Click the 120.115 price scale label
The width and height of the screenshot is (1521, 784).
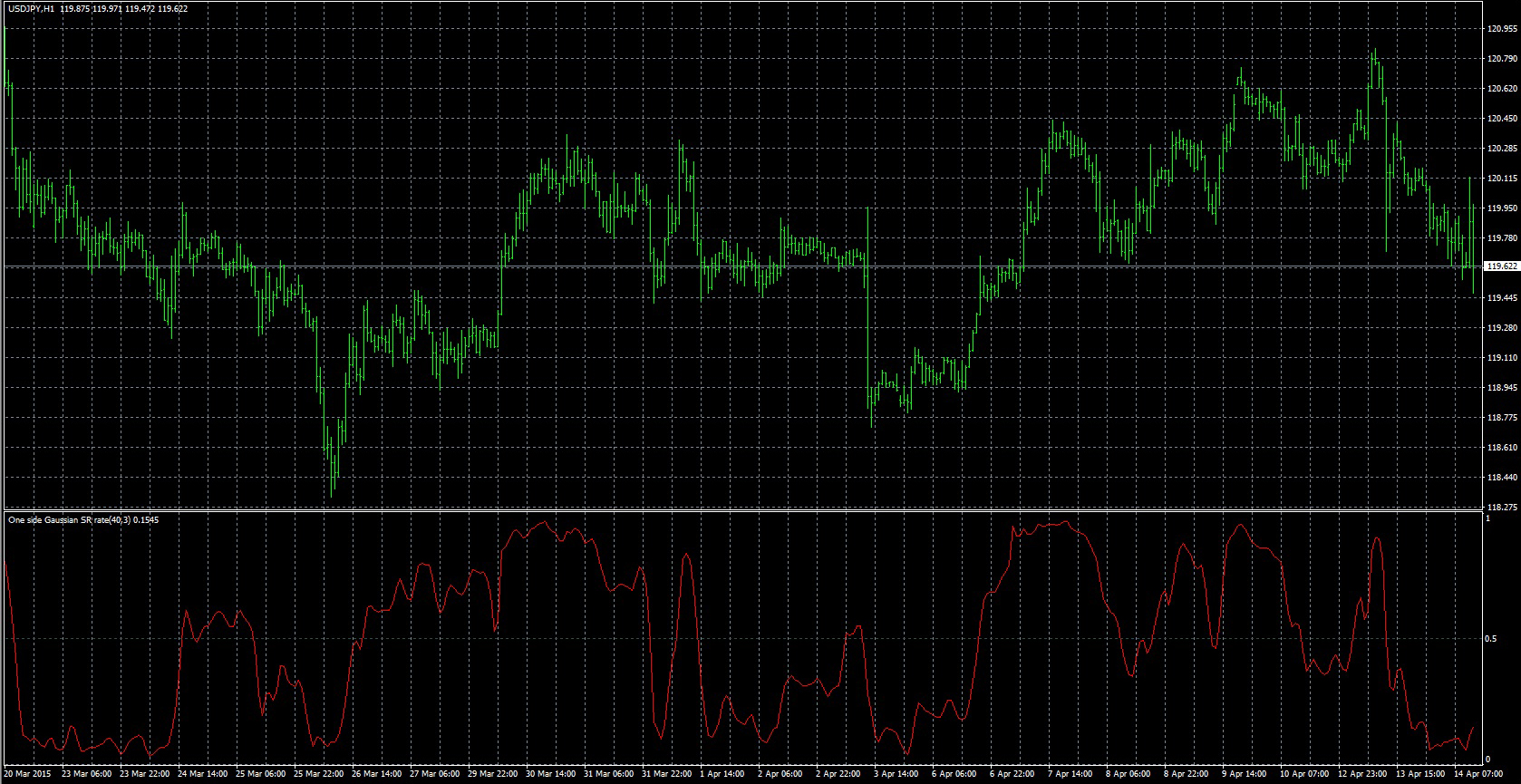click(x=1502, y=178)
